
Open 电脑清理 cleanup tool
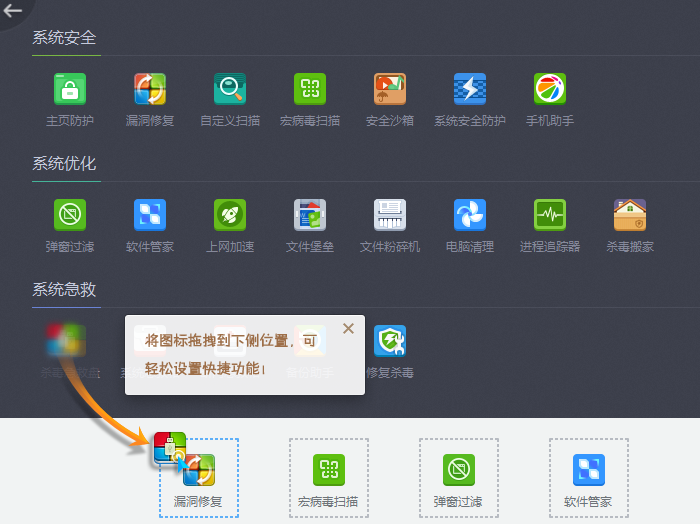pos(470,215)
